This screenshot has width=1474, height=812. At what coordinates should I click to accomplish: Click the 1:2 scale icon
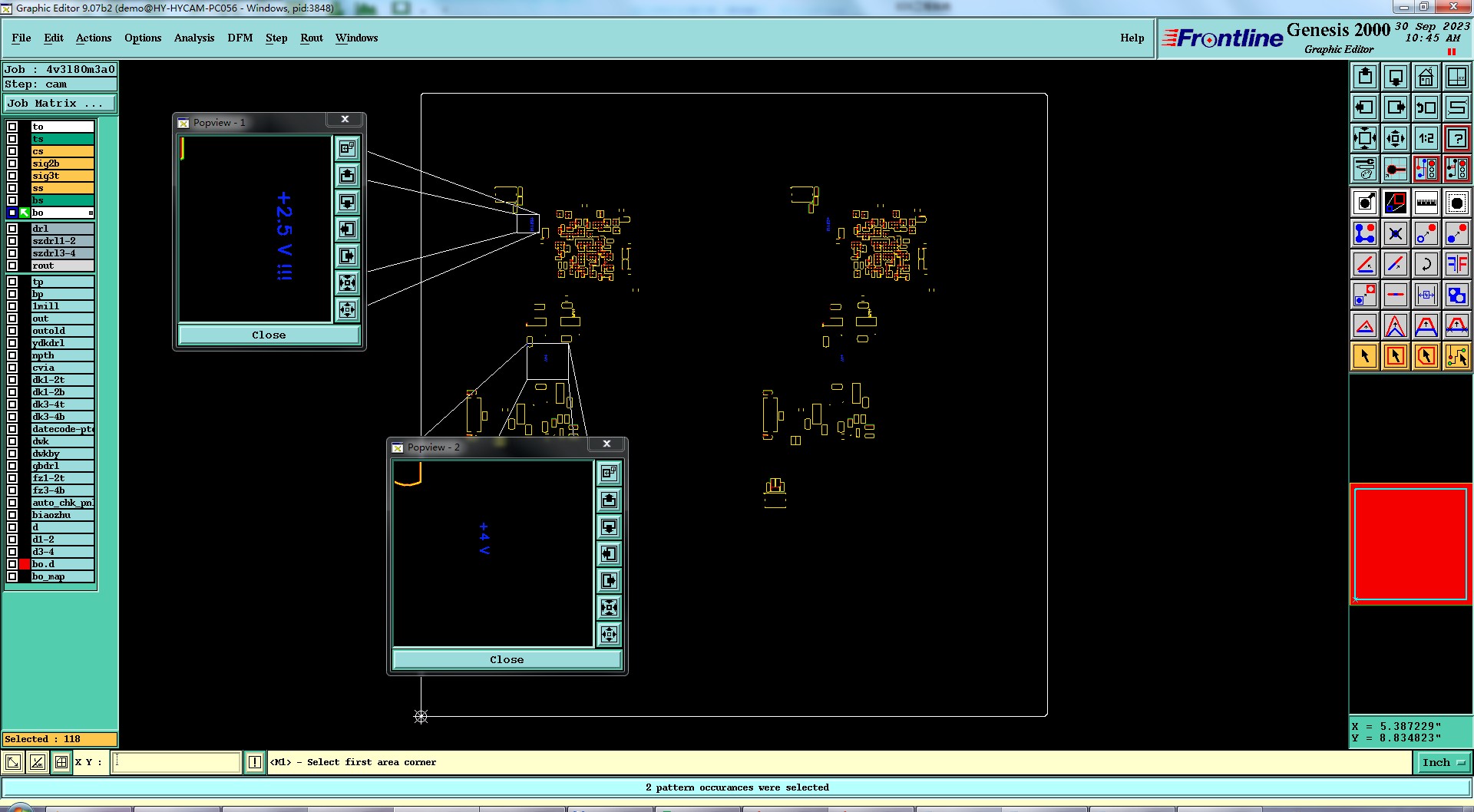tap(1426, 138)
